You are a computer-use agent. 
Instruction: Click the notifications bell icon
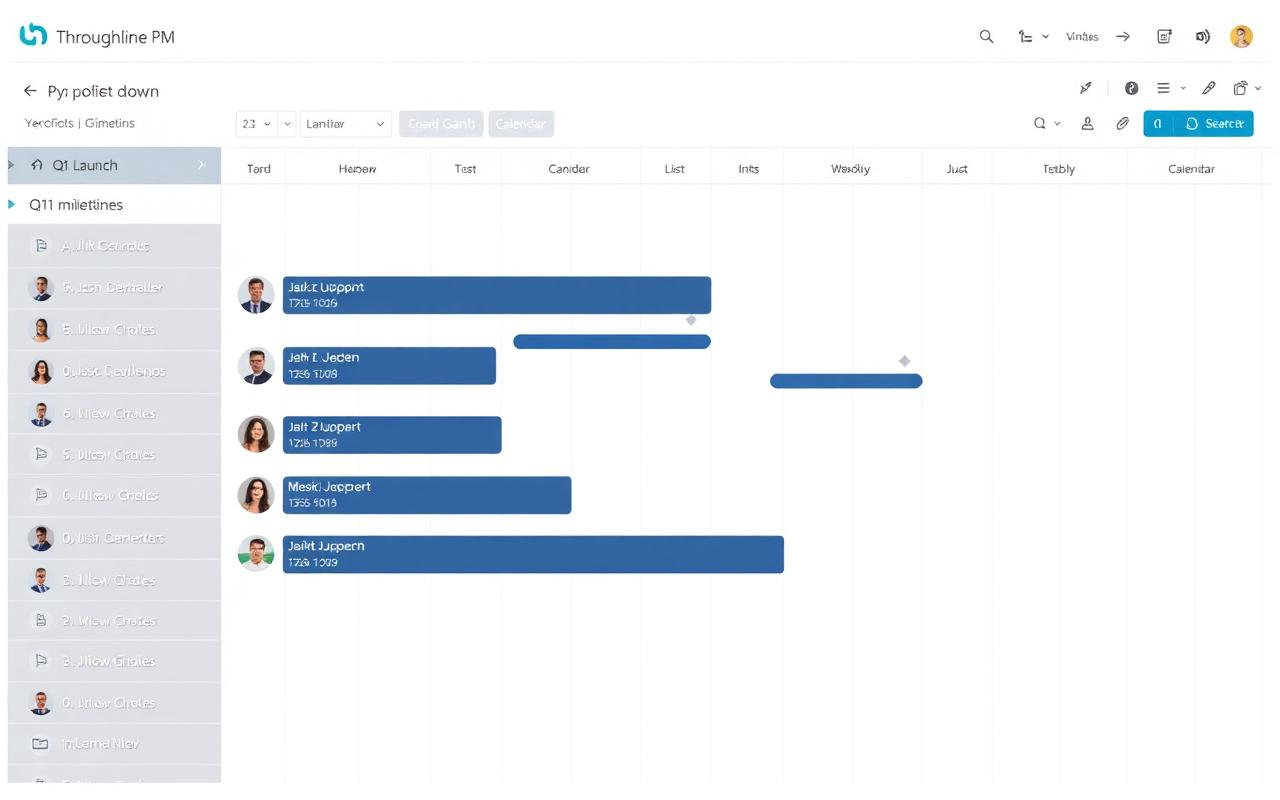(1203, 36)
